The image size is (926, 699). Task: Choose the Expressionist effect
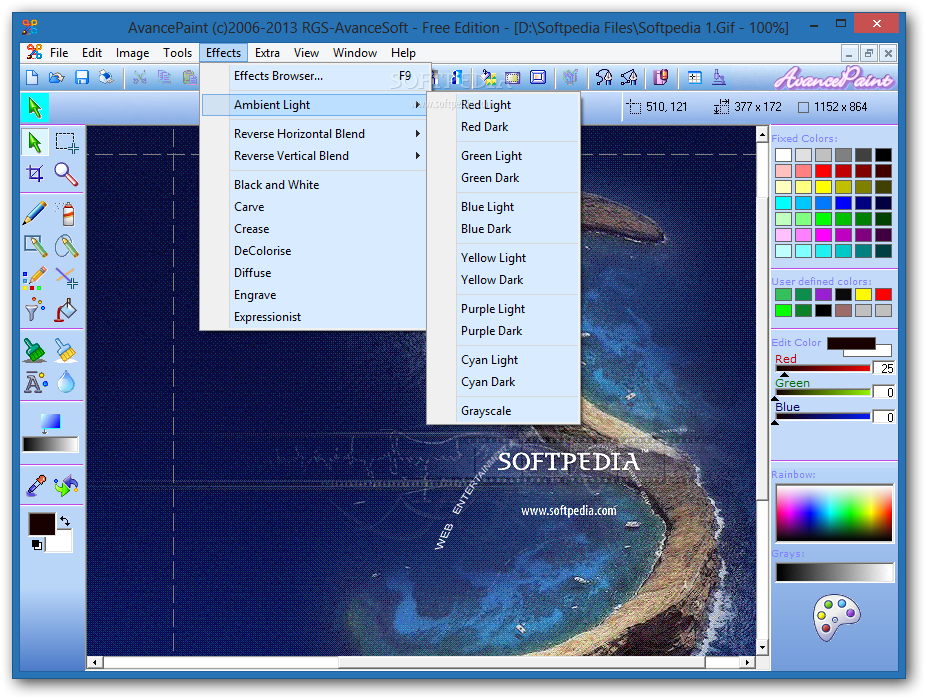click(314, 317)
